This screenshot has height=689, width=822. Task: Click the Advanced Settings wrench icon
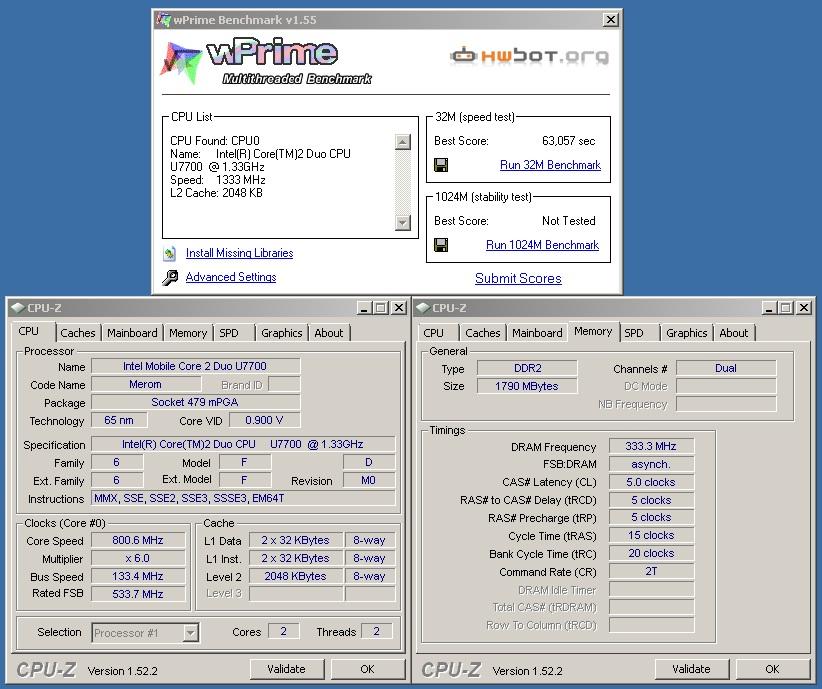tap(169, 277)
